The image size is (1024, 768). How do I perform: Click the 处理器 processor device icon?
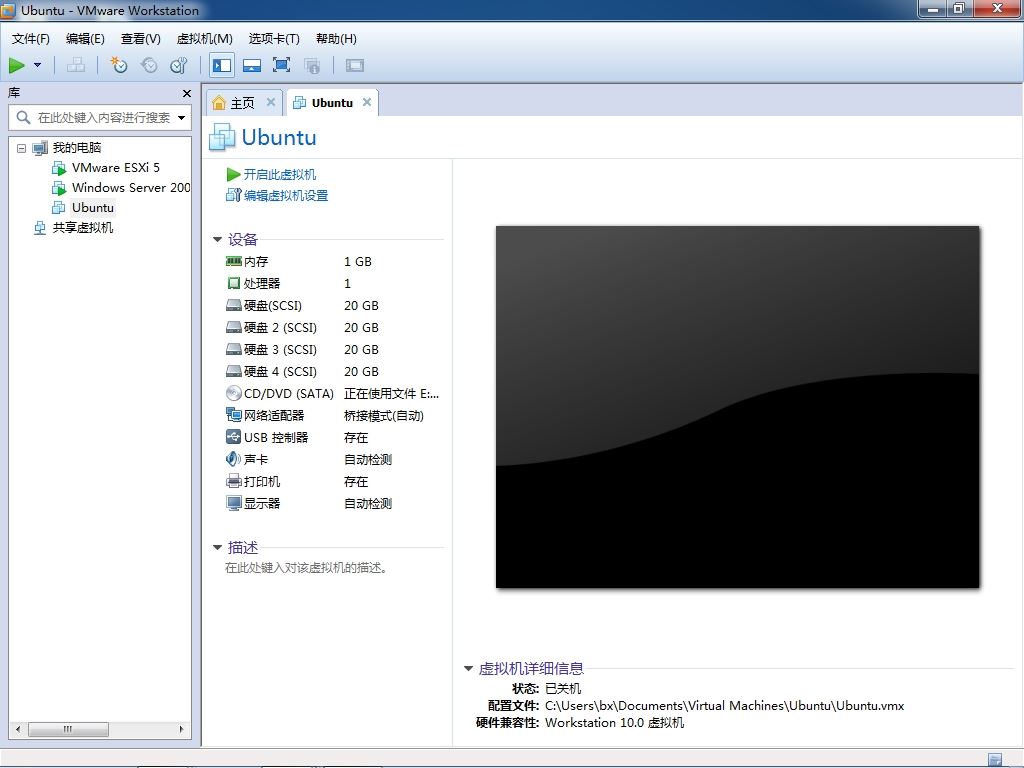(233, 283)
